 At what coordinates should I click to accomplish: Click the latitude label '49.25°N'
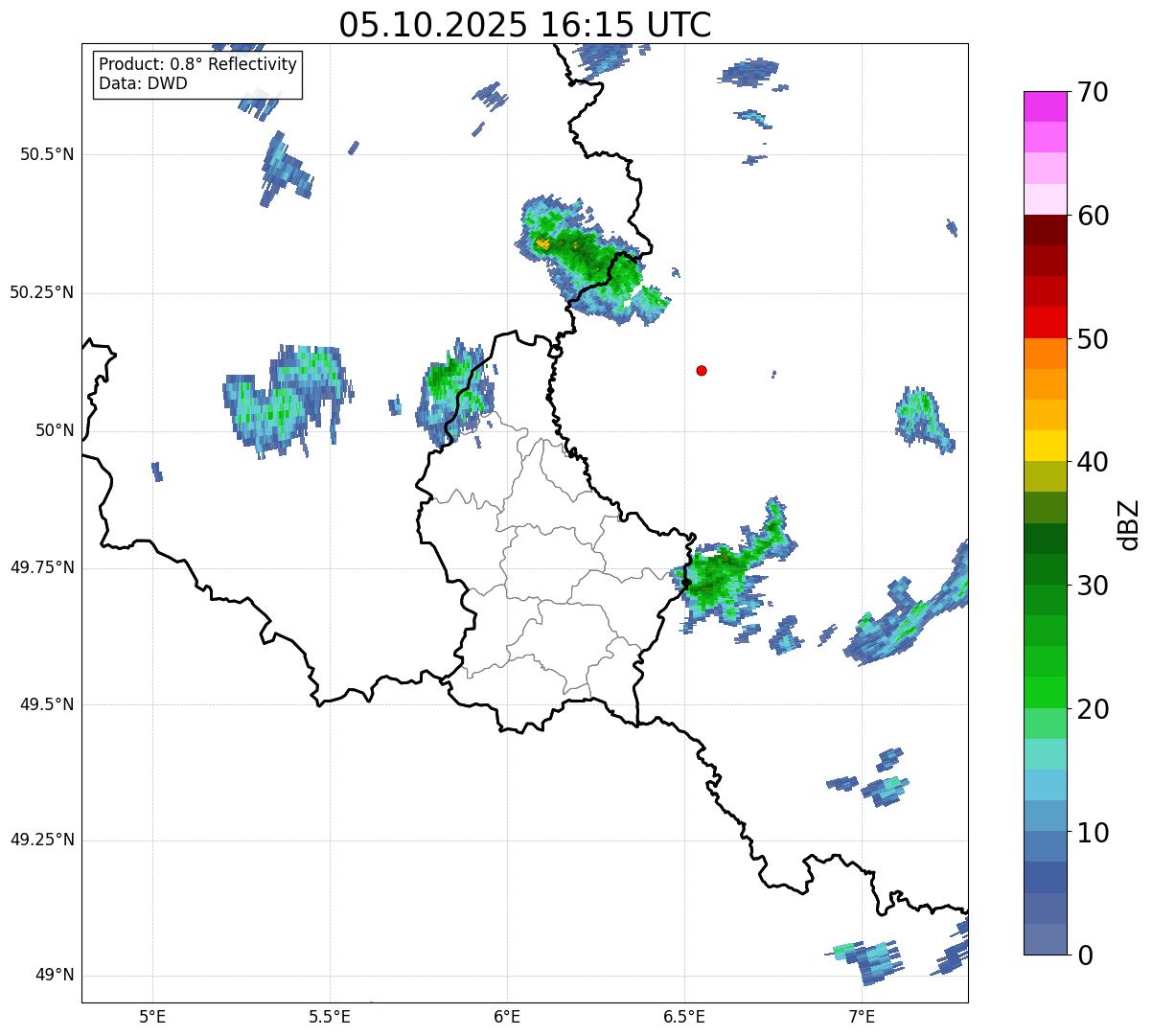point(42,840)
